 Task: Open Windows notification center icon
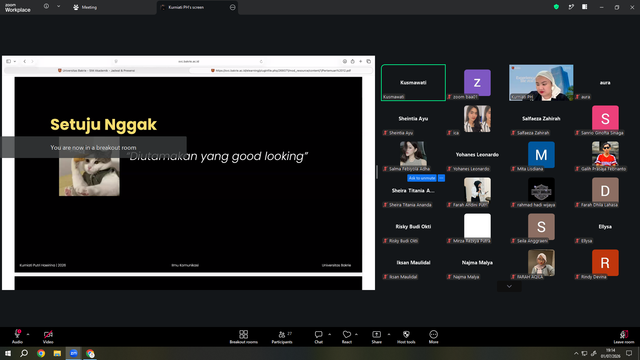click(629, 353)
